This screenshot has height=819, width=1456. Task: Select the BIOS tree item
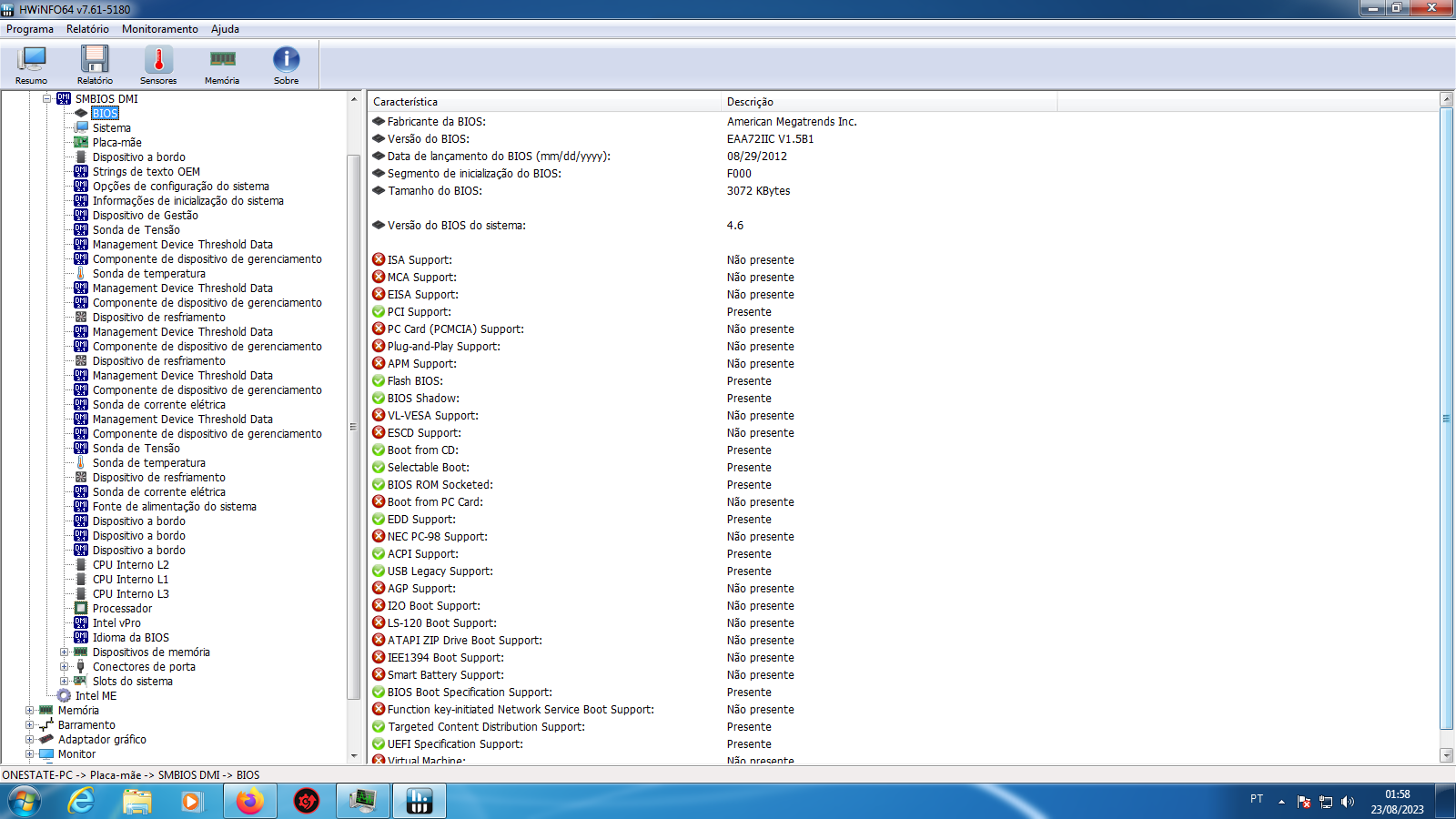coord(105,114)
